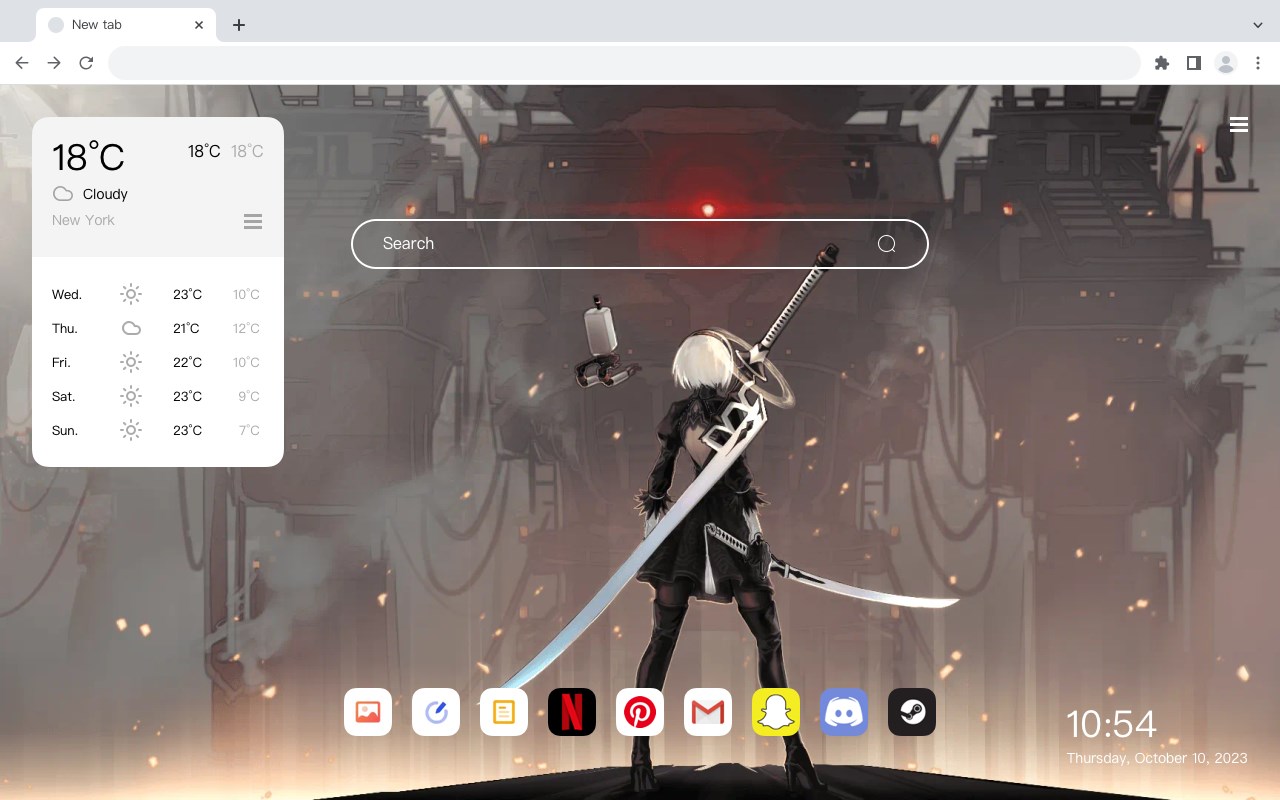Open the Photos wallpaper shortcut icon

(368, 712)
